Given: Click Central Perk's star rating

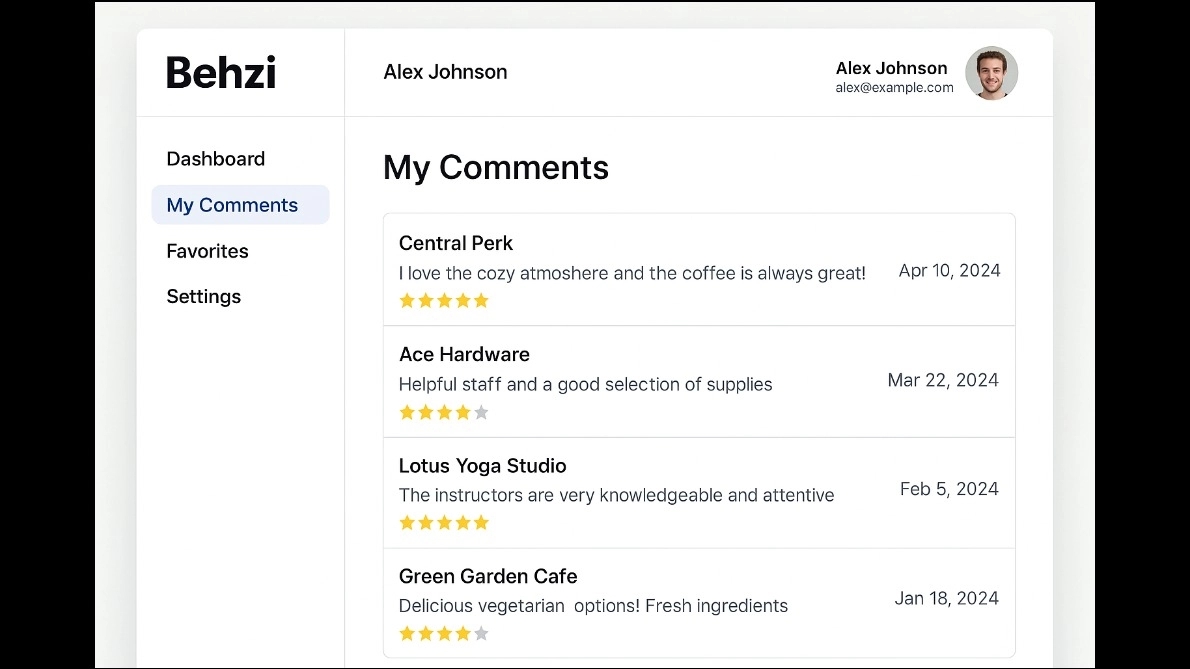Looking at the screenshot, I should [x=444, y=301].
